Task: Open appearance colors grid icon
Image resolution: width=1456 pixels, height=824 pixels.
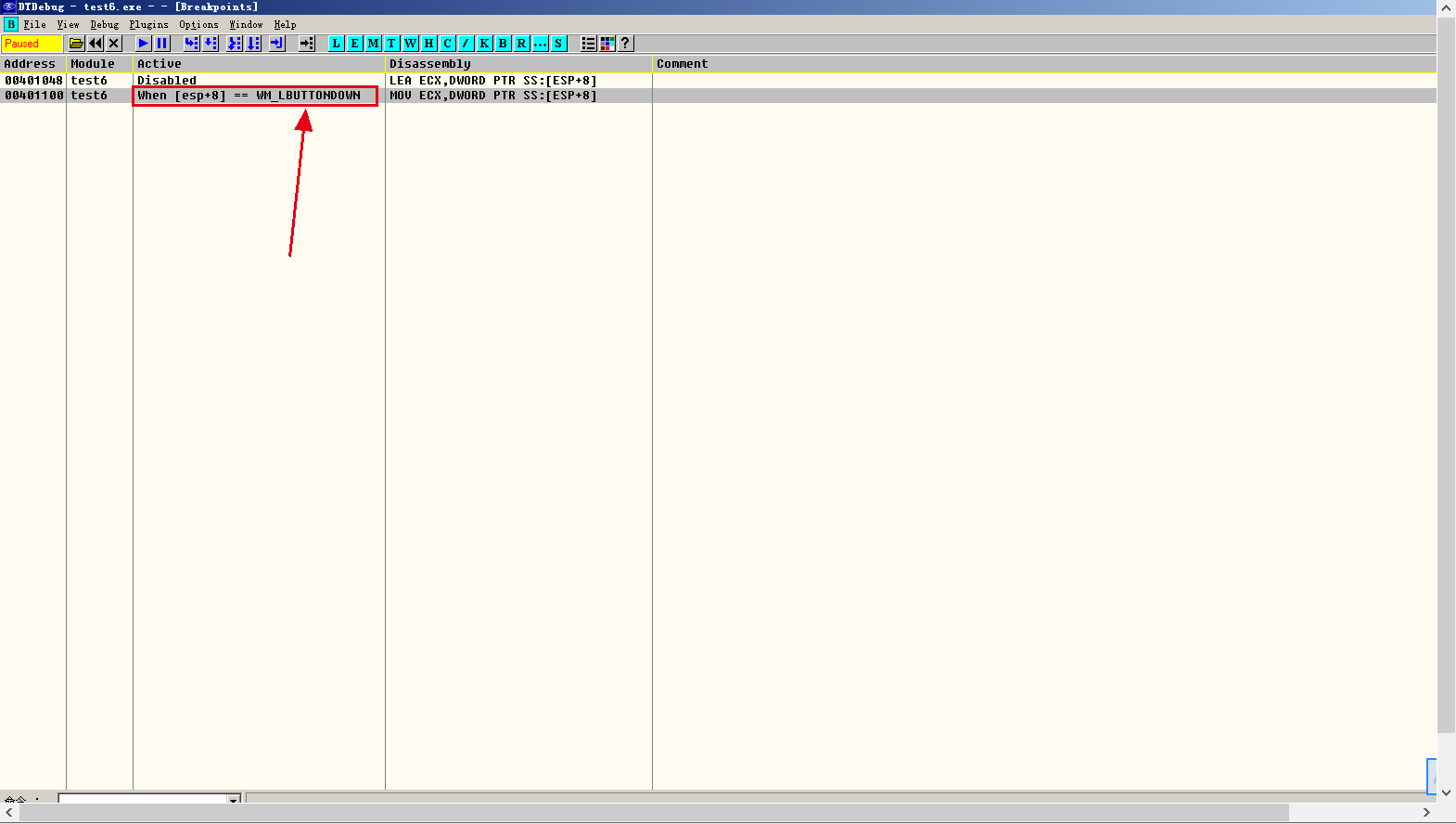Action: [607, 44]
